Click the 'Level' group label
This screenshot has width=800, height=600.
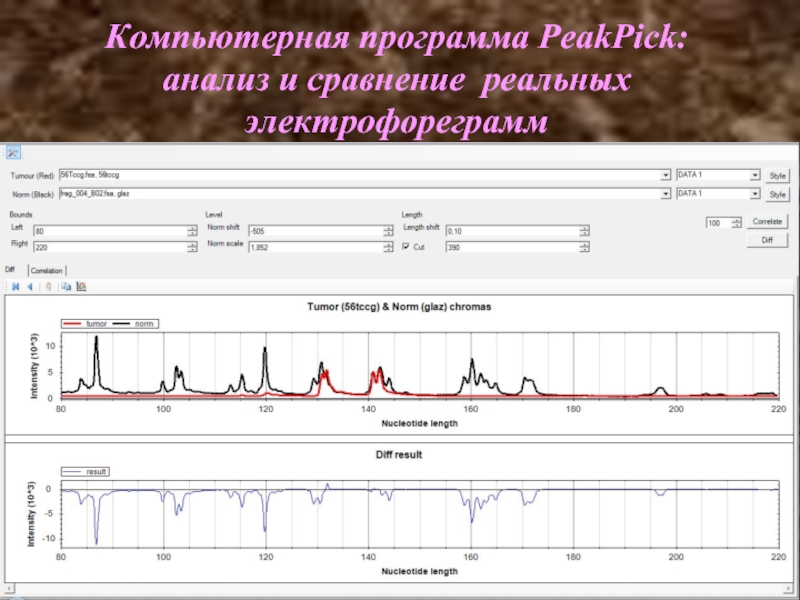pyautogui.click(x=214, y=215)
